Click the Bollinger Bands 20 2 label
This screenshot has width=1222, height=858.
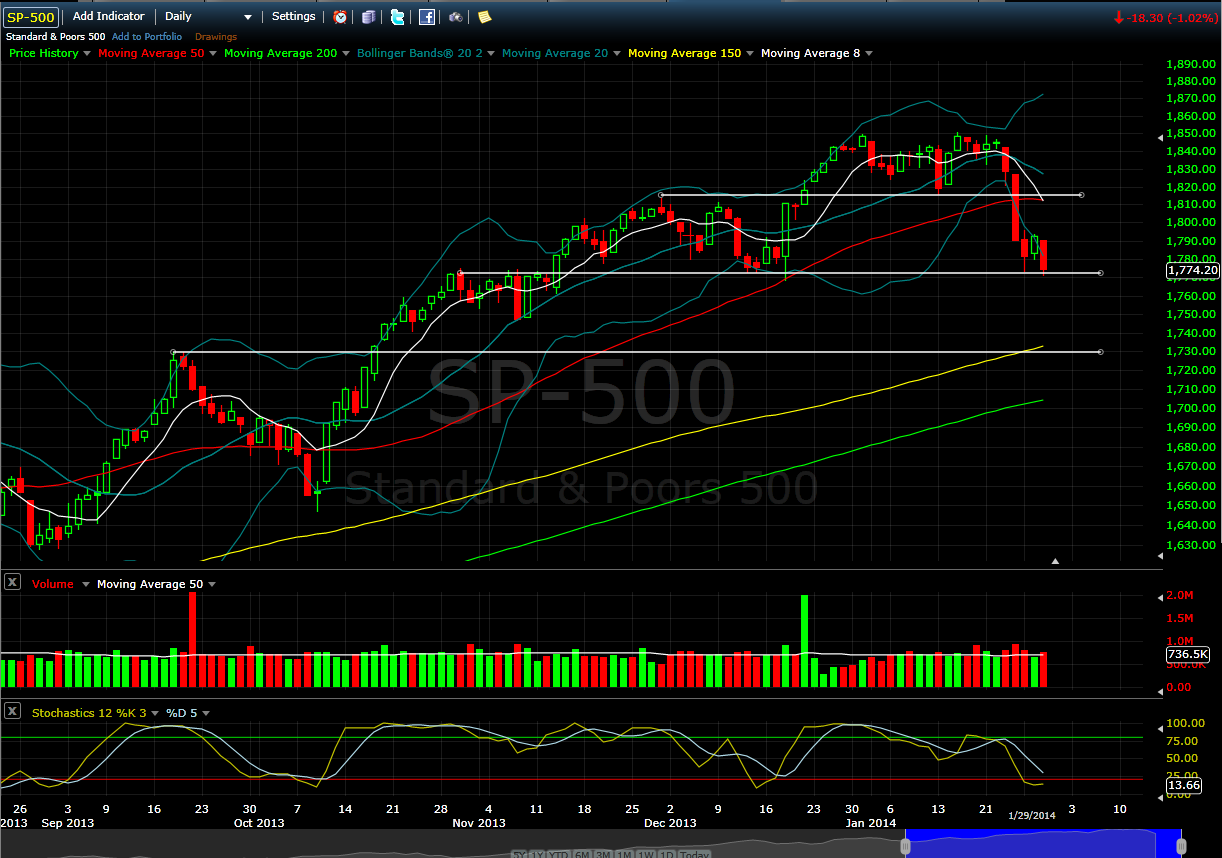(419, 53)
